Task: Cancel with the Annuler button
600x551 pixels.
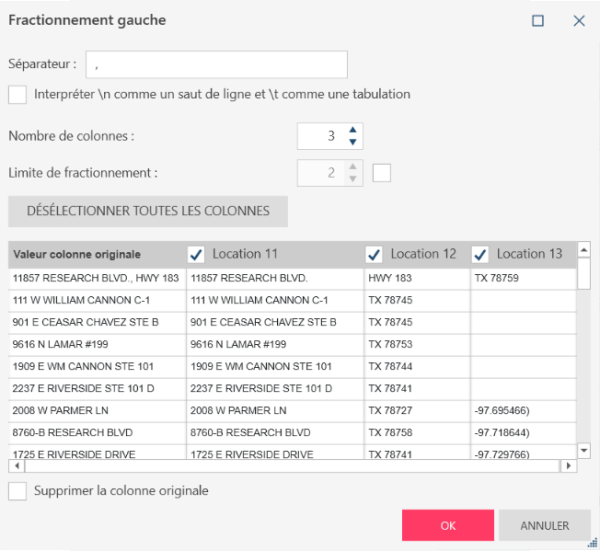Action: (544, 525)
